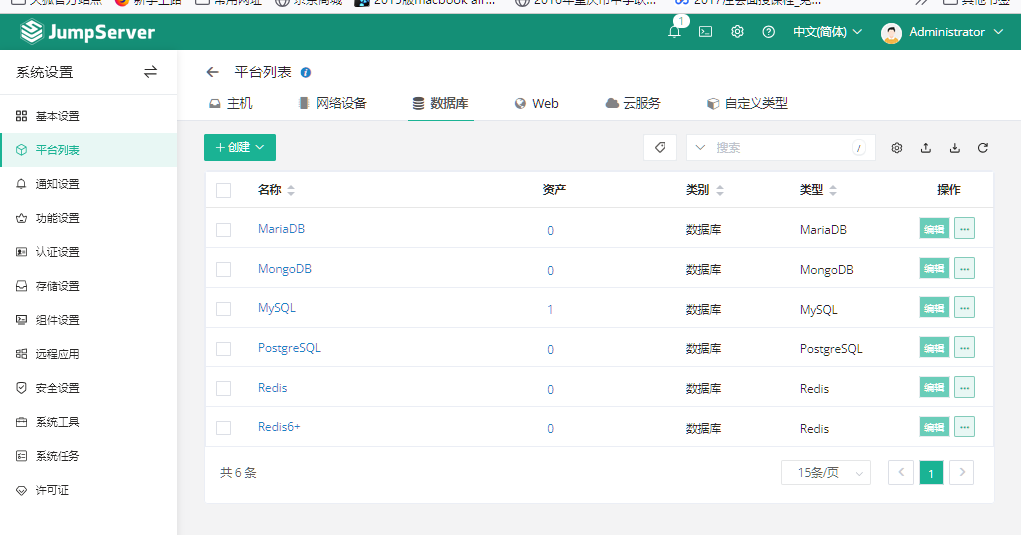This screenshot has width=1021, height=535.
Task: Check the MongoDB row checkbox
Action: pos(223,269)
